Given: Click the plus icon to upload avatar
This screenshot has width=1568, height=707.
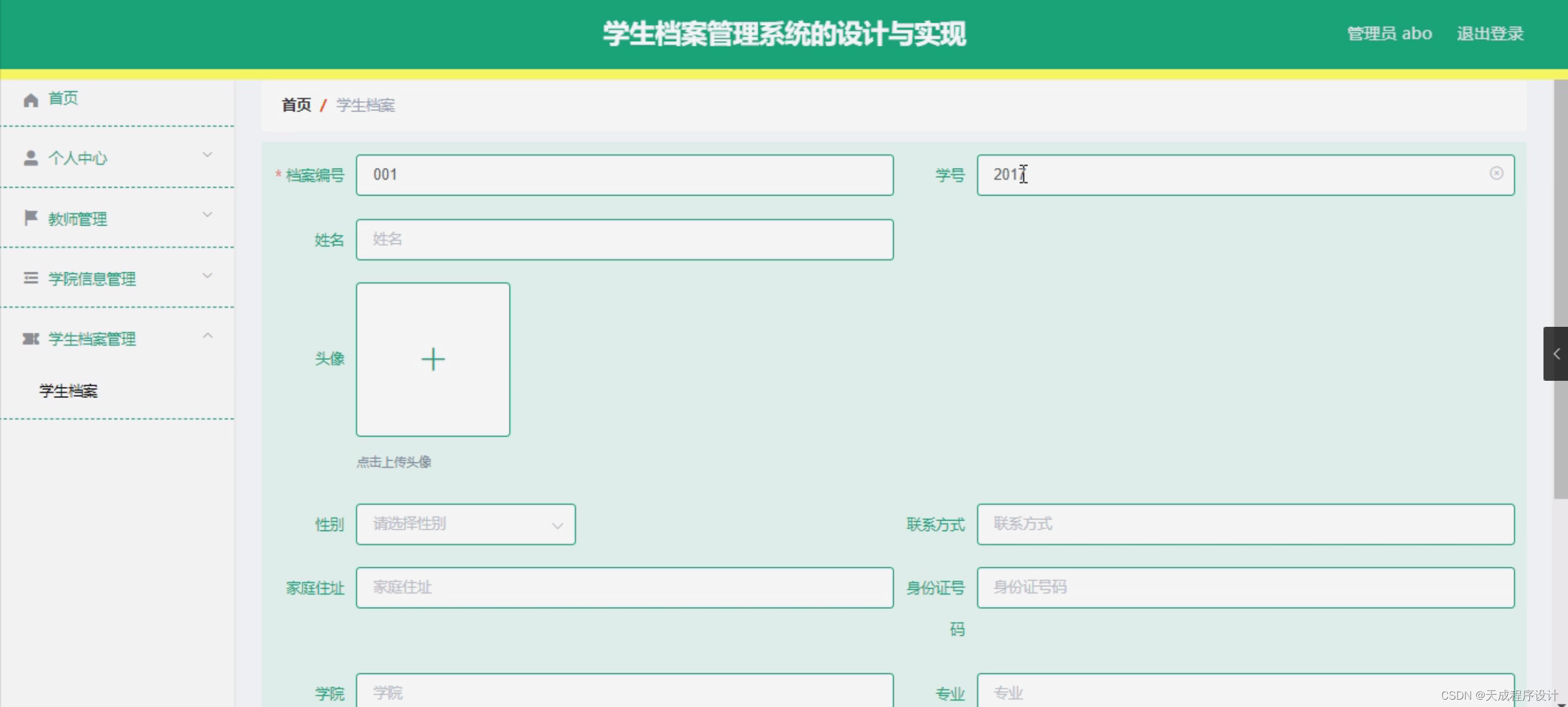Looking at the screenshot, I should [433, 359].
